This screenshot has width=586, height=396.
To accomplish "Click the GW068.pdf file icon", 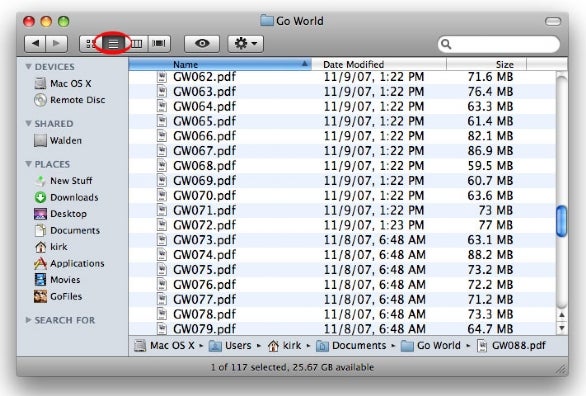I will (x=161, y=165).
